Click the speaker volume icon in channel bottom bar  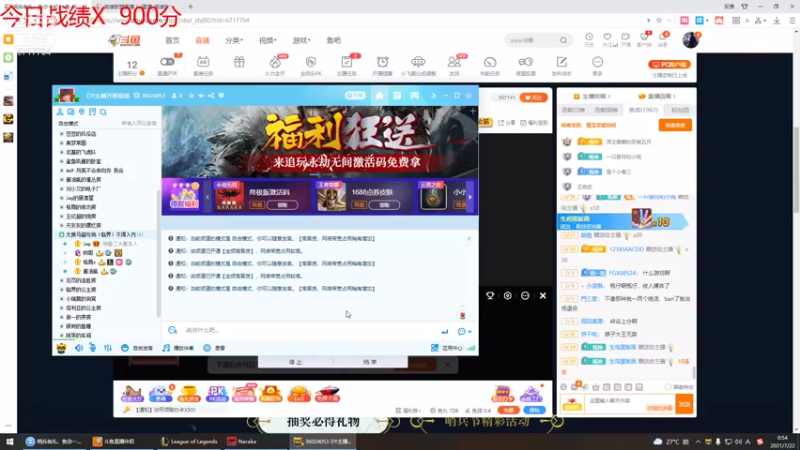pyautogui.click(x=78, y=348)
